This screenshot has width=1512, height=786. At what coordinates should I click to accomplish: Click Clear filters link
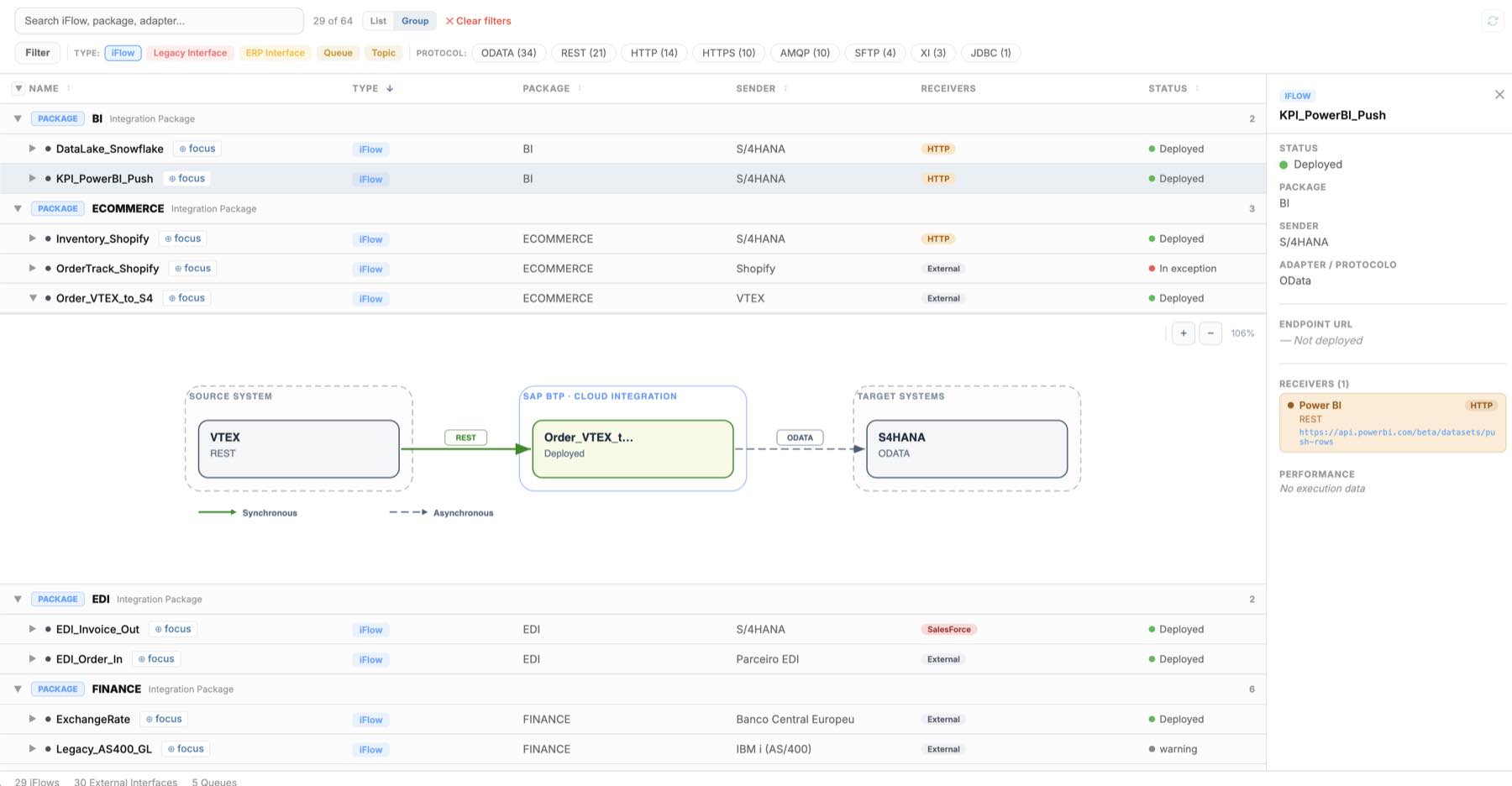click(478, 21)
